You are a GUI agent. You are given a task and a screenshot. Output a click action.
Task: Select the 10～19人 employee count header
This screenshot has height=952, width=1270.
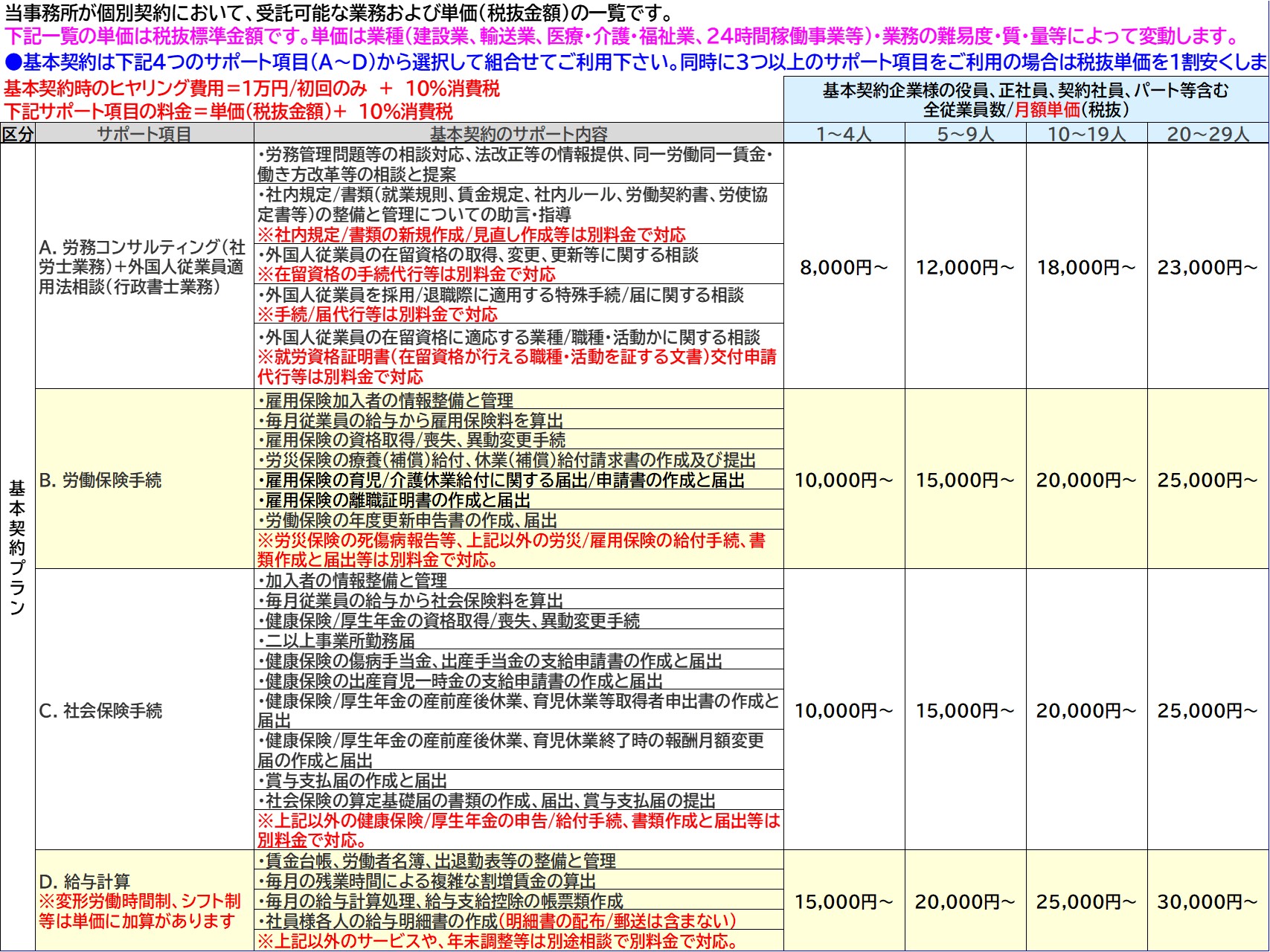(x=1086, y=134)
